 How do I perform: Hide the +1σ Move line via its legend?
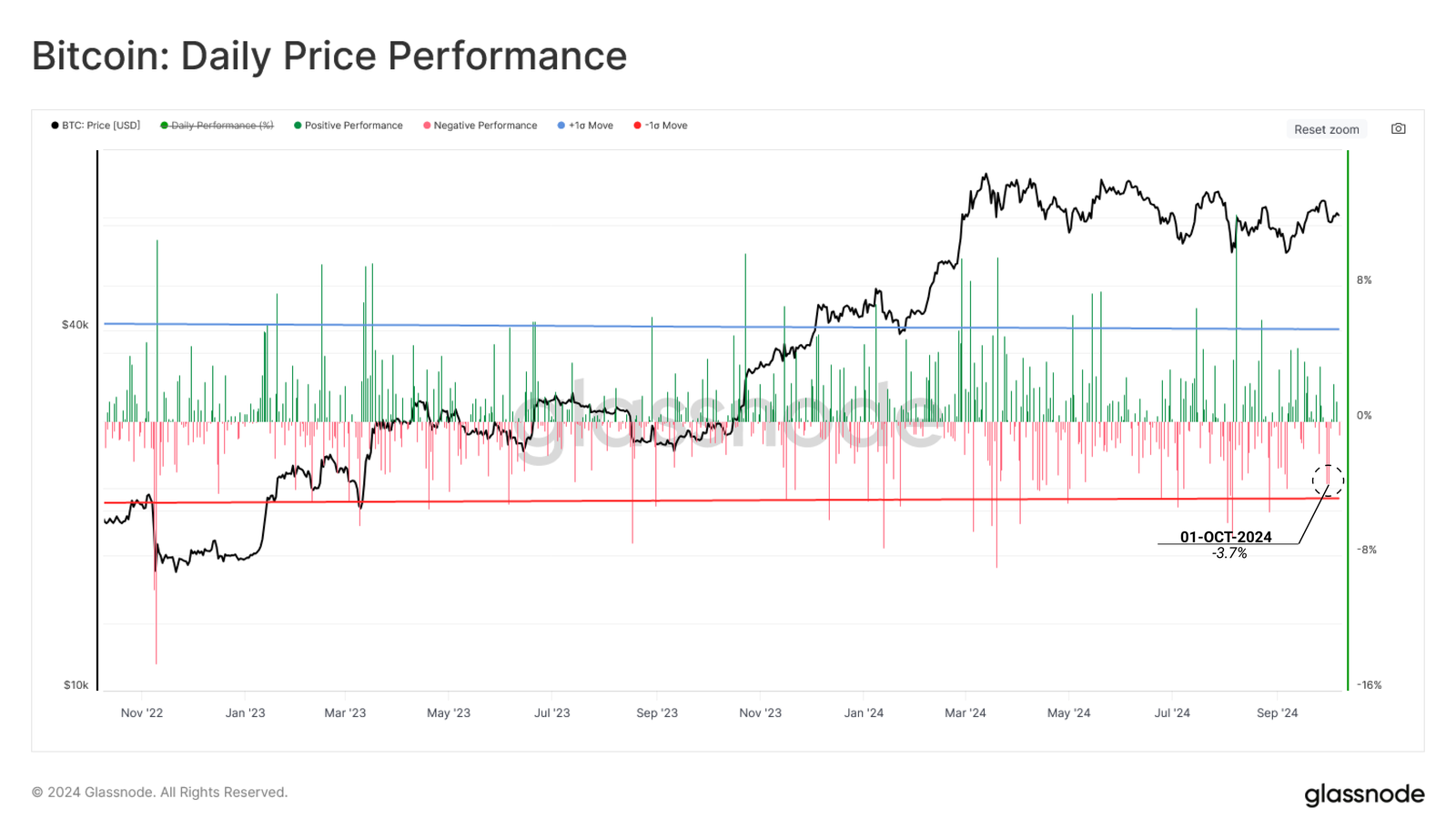[x=586, y=126]
